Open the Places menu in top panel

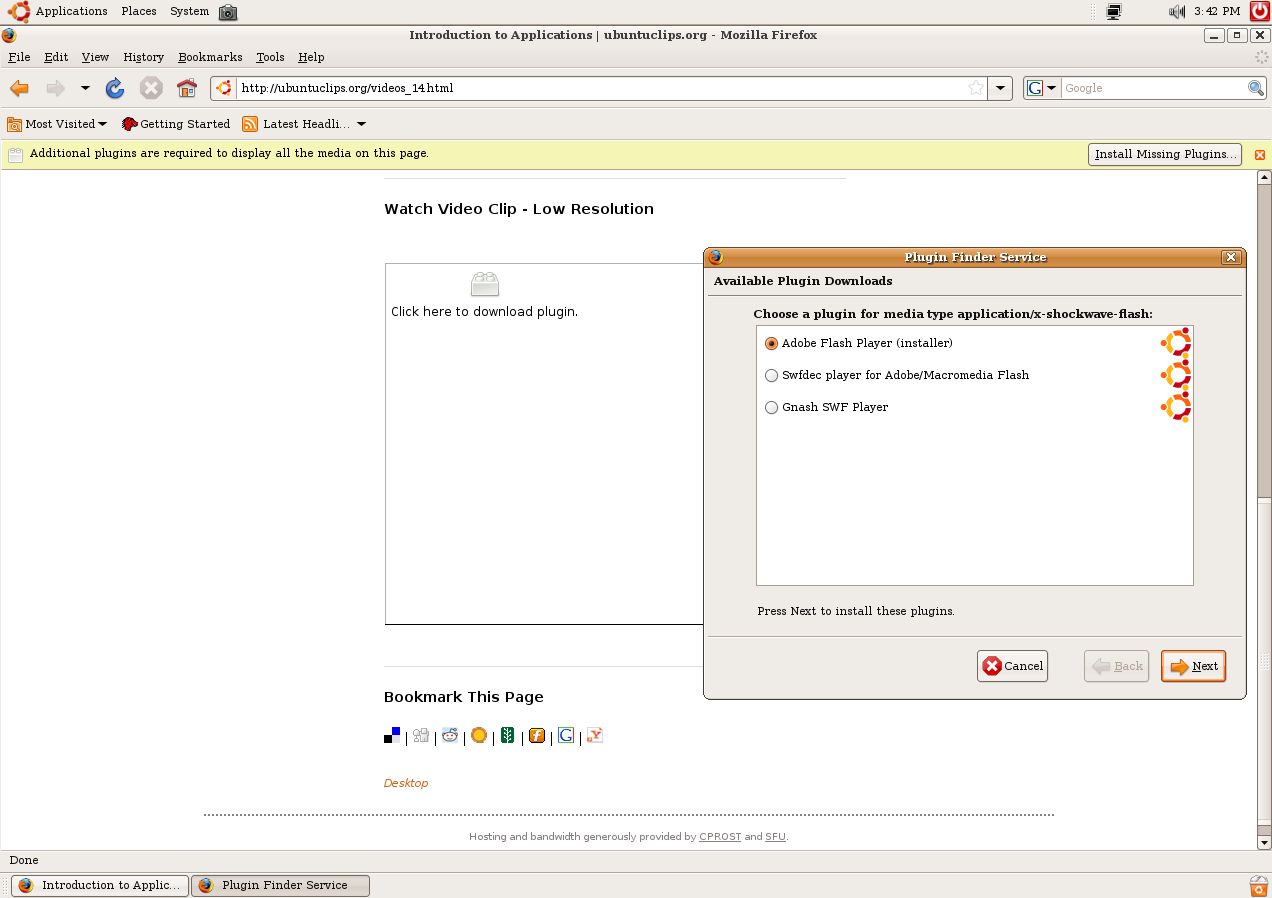pos(139,12)
